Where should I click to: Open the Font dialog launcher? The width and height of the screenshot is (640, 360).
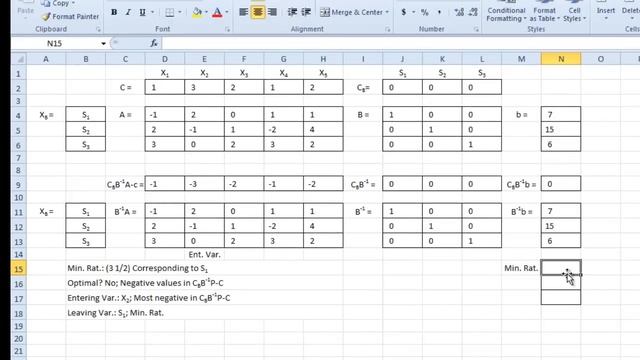(227, 29)
